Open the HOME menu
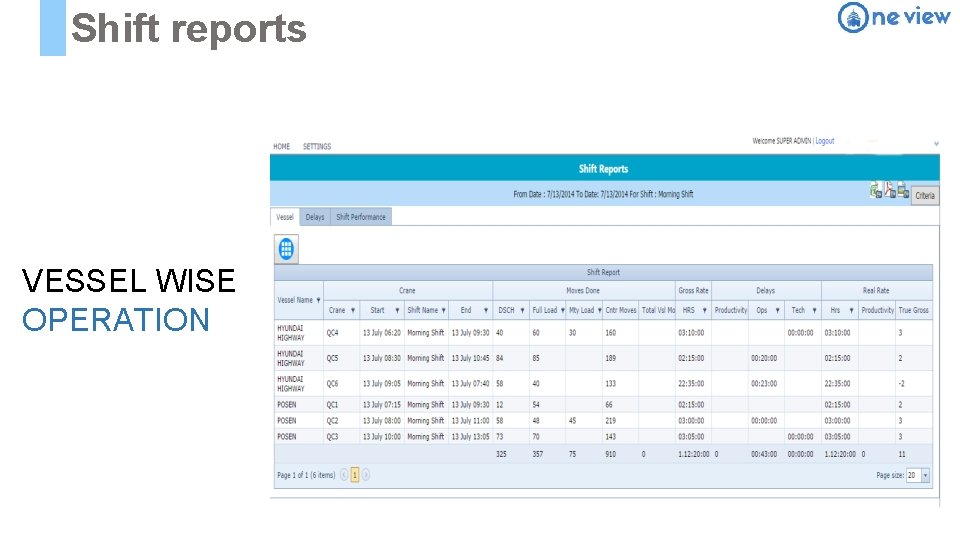This screenshot has width=960, height=540. click(x=282, y=146)
